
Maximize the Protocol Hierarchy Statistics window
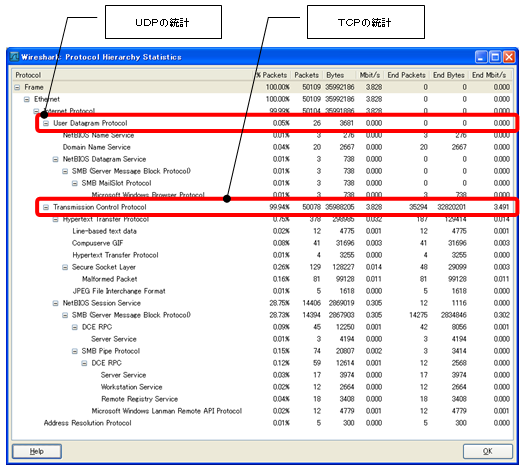495,57
